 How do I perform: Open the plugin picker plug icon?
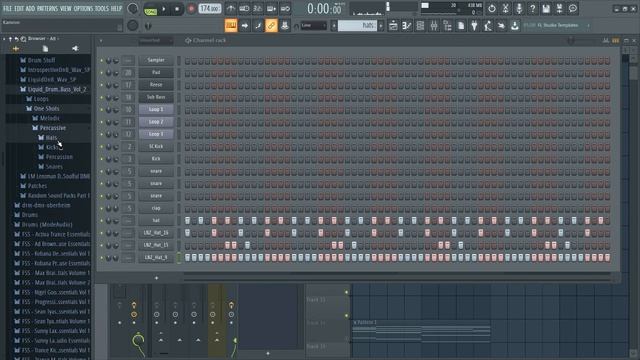pyautogui.click(x=474, y=26)
